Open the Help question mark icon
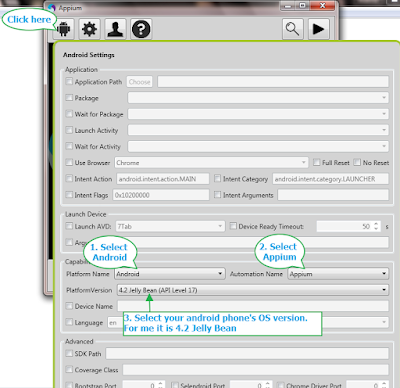The width and height of the screenshot is (400, 388). pos(141,29)
